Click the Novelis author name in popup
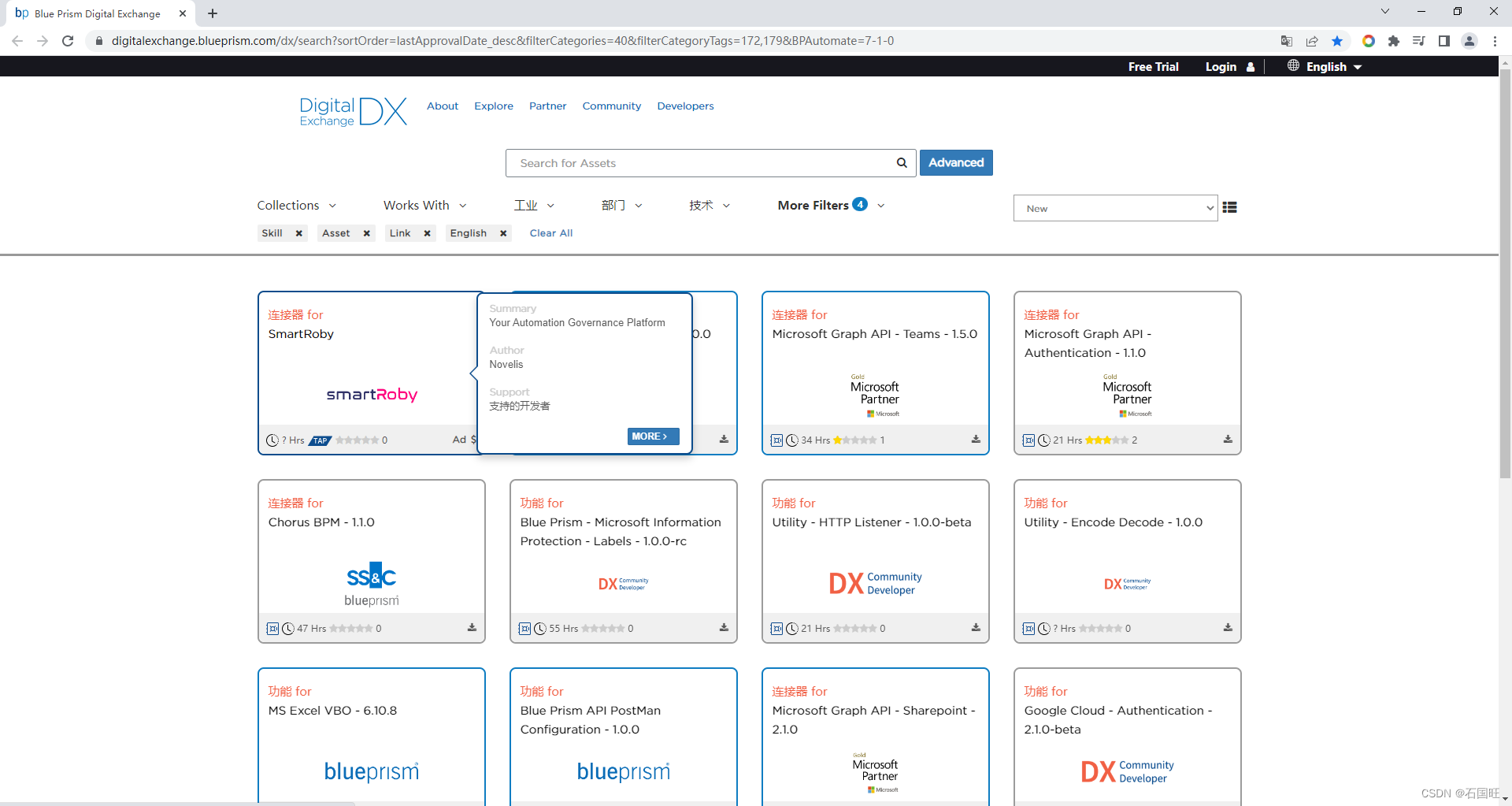 pos(506,364)
